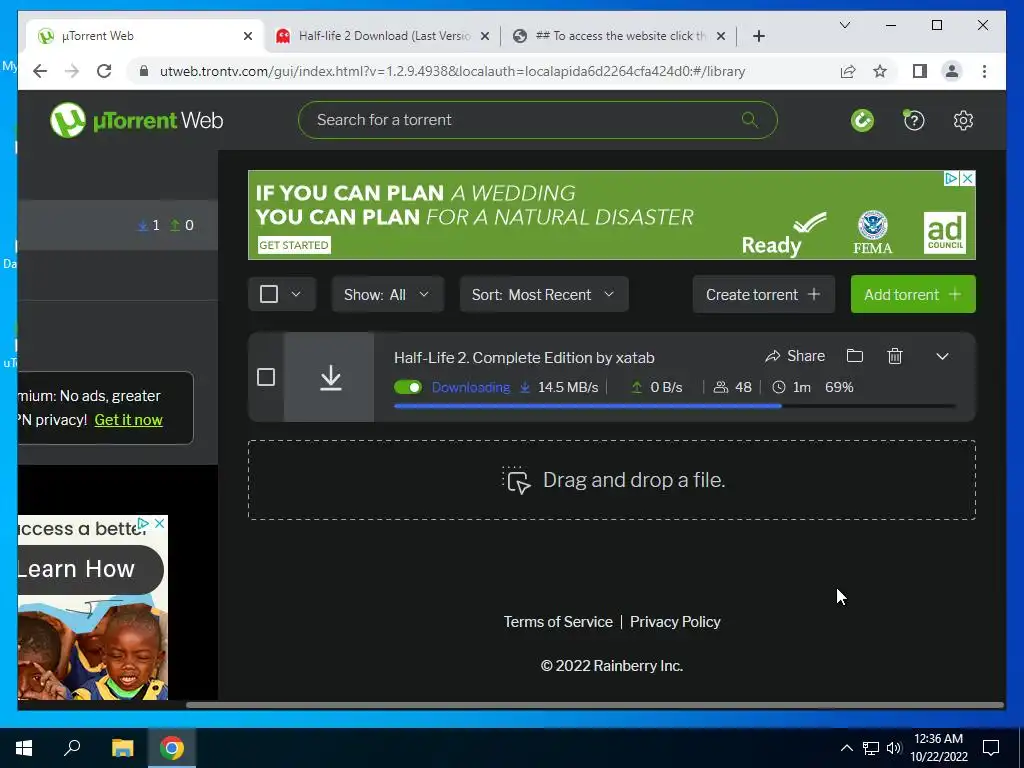Image resolution: width=1024 pixels, height=768 pixels.
Task: Click green Add torrent button
Action: click(912, 295)
